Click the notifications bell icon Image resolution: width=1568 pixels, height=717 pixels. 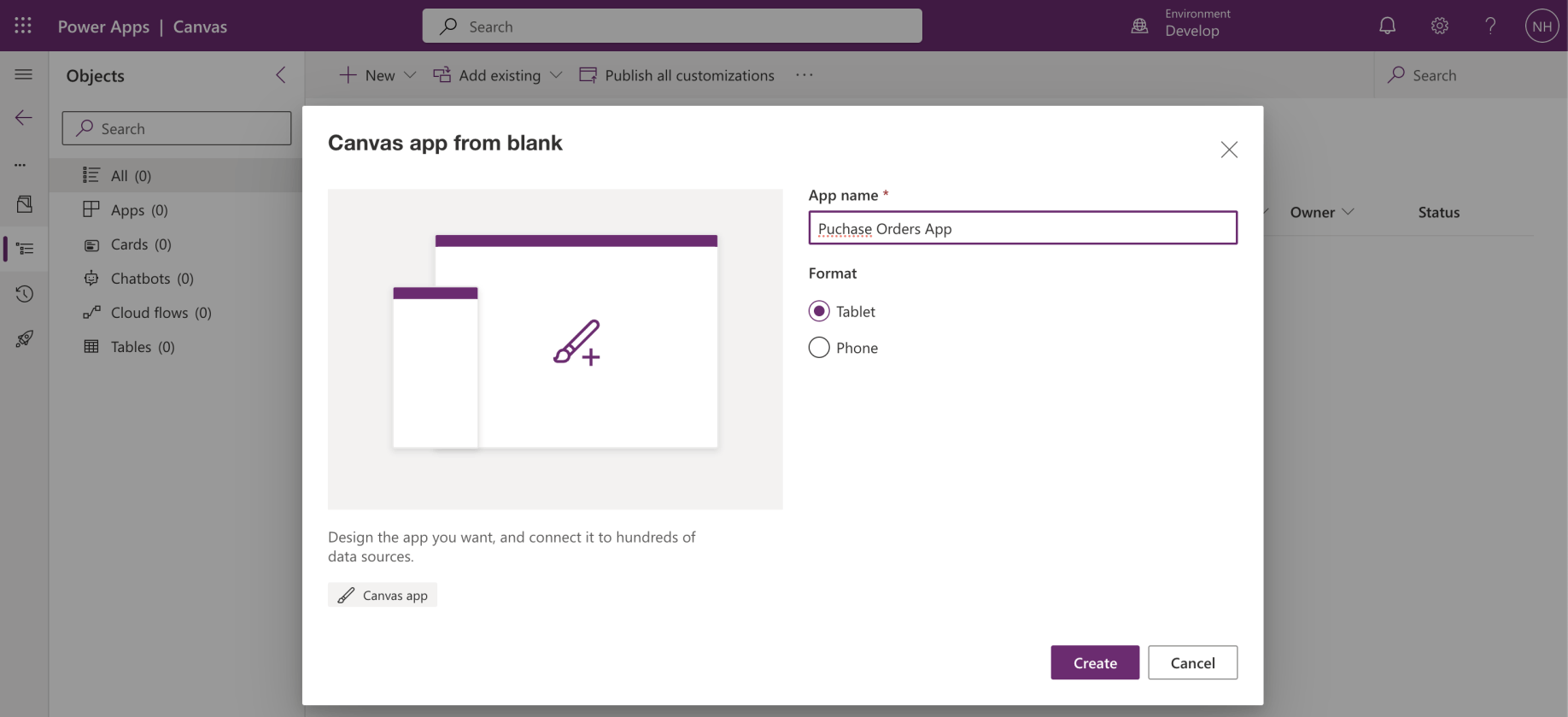(1387, 26)
